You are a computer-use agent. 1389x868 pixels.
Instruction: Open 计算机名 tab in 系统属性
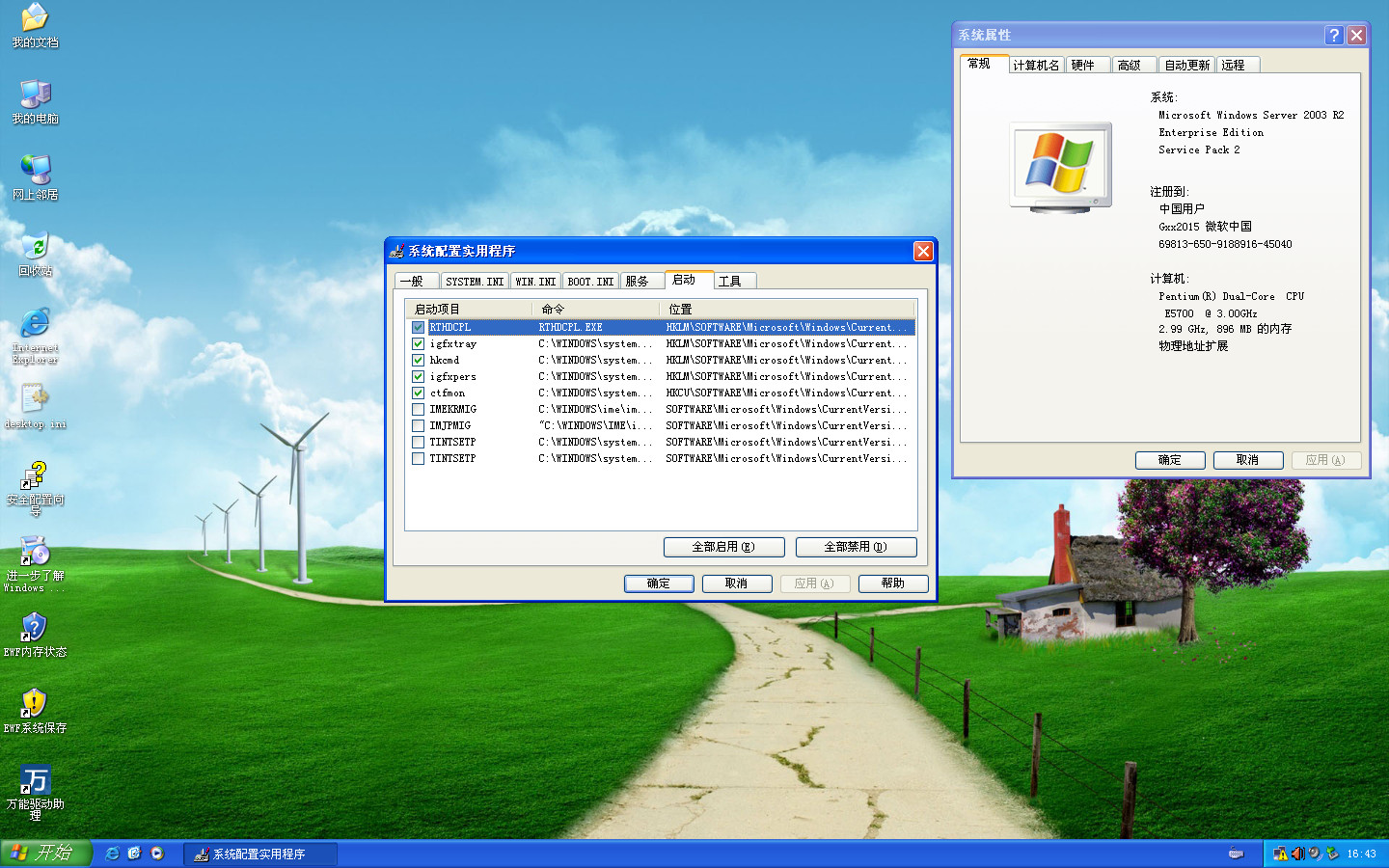(x=1036, y=66)
